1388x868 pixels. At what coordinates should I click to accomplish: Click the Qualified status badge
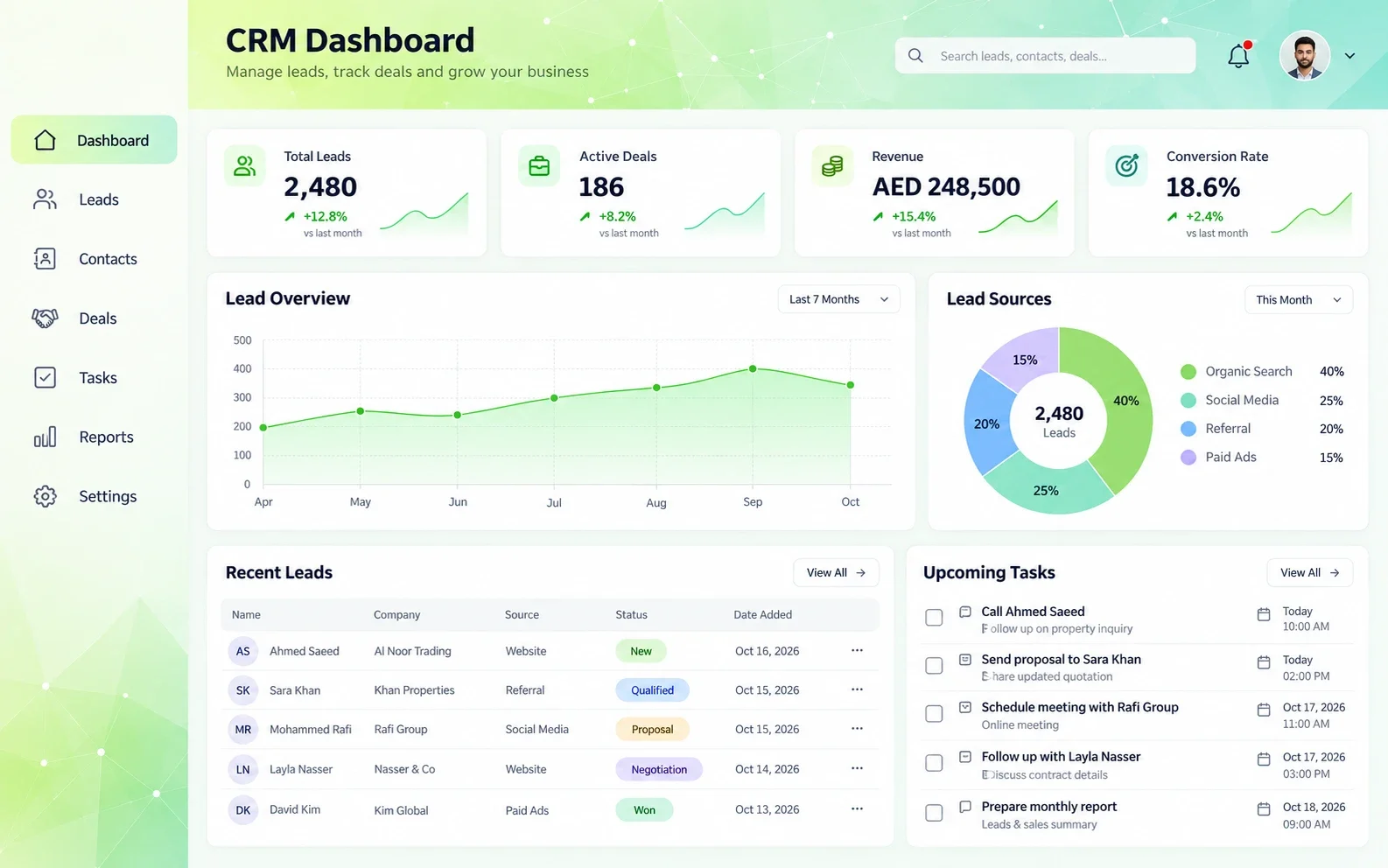(x=653, y=690)
